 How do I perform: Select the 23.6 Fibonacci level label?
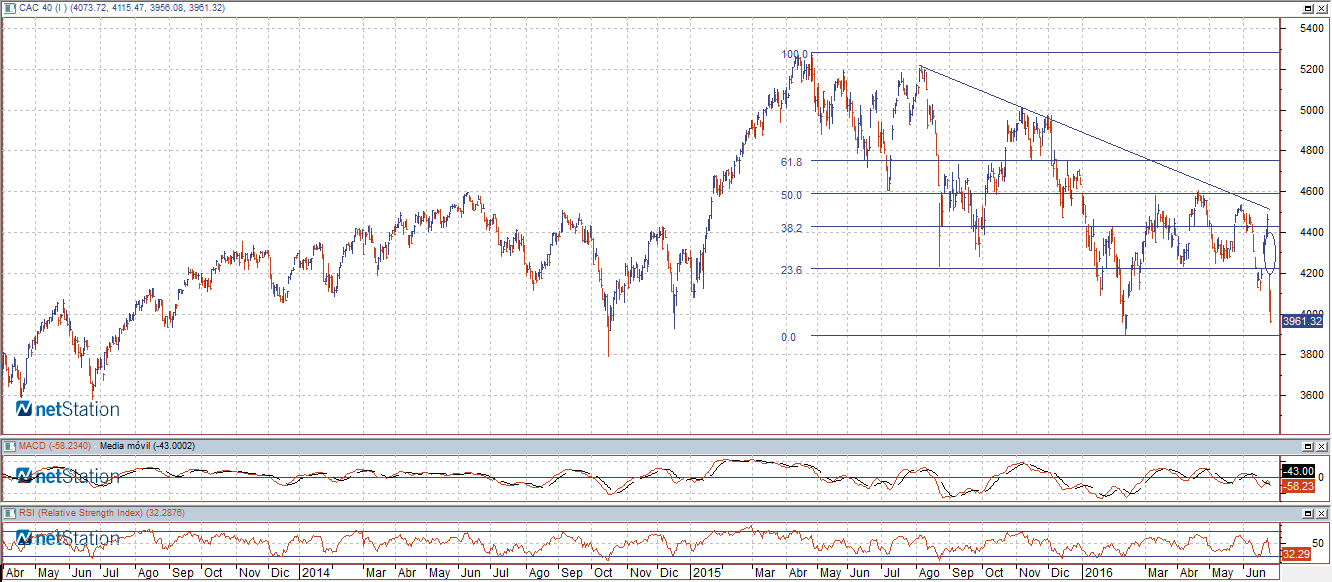793,270
